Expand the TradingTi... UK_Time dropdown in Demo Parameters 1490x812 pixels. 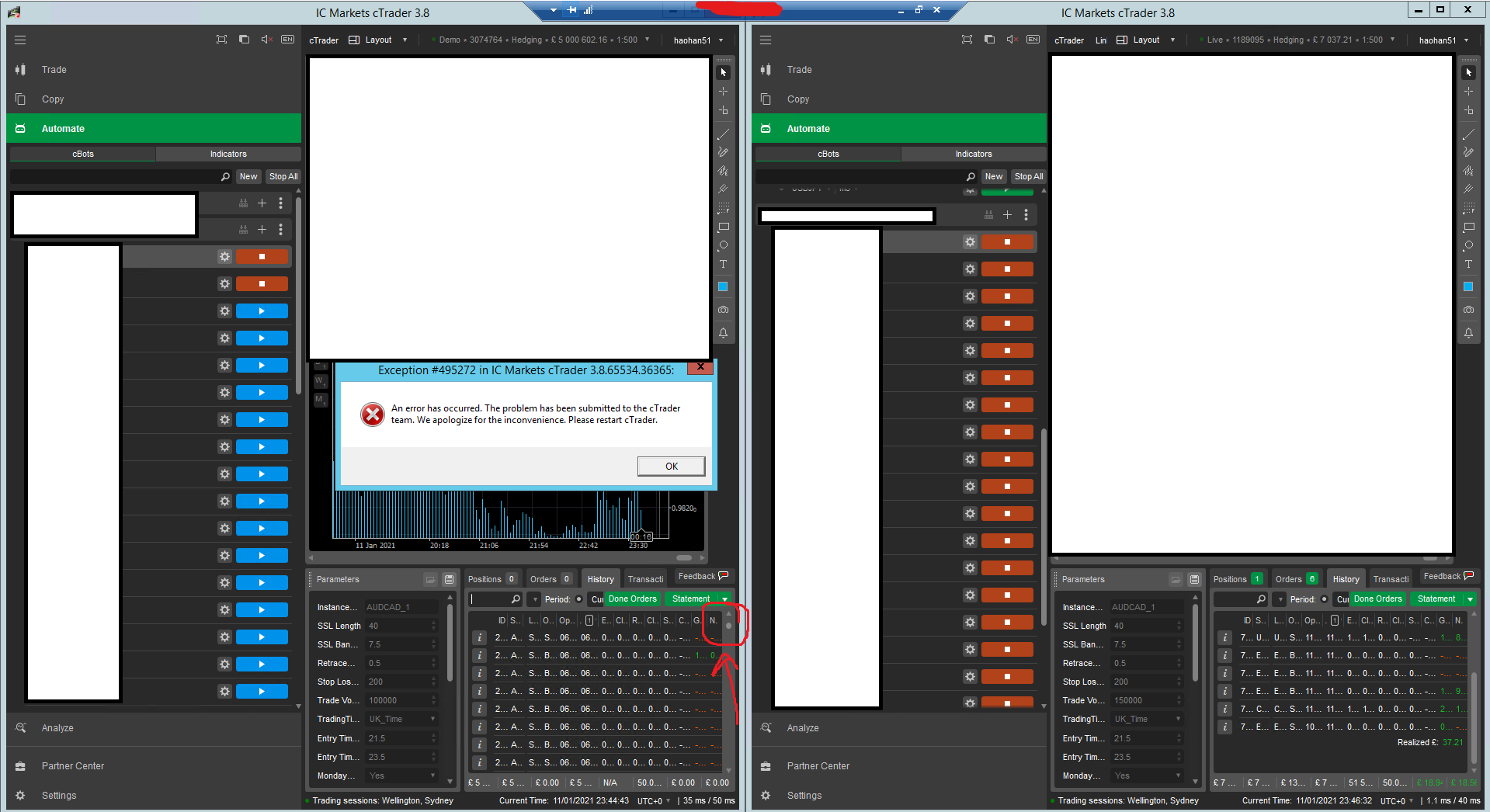point(402,719)
